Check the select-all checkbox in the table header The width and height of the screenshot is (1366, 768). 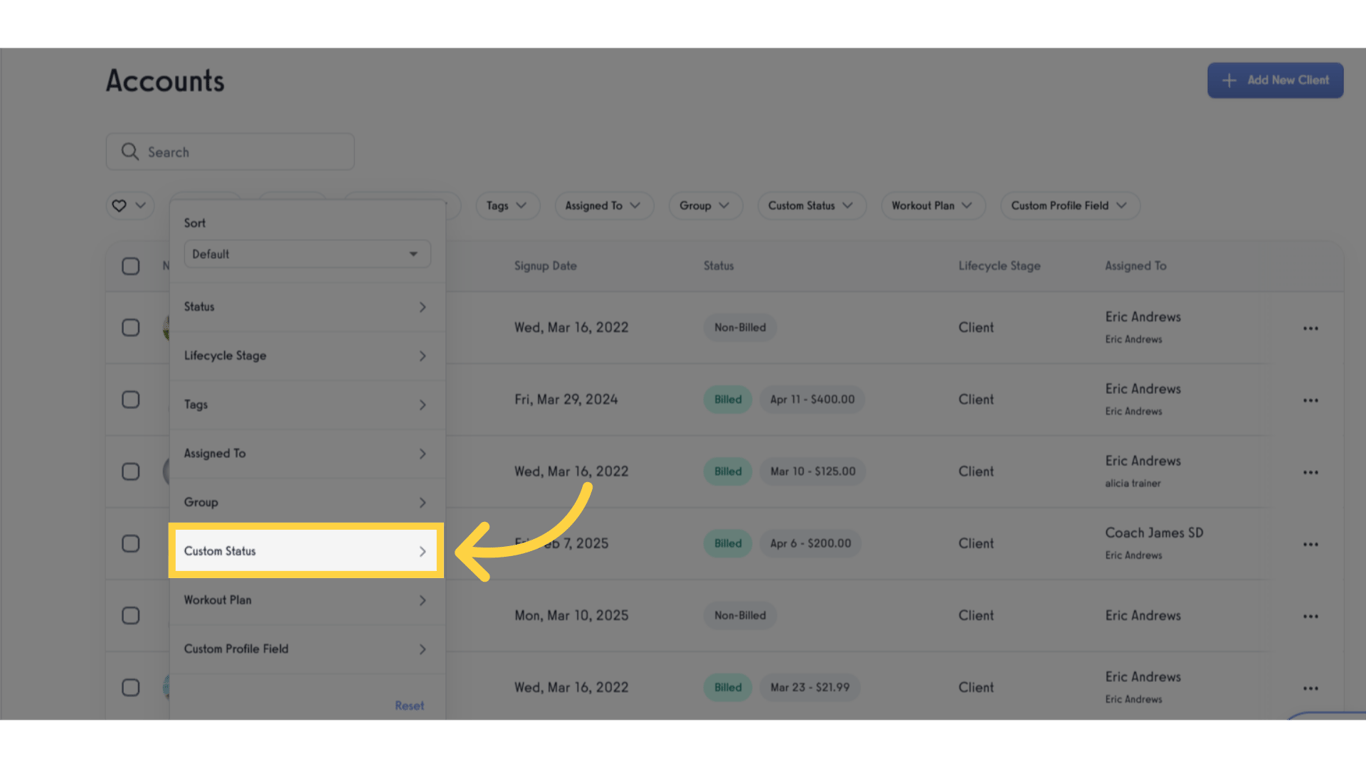131,266
